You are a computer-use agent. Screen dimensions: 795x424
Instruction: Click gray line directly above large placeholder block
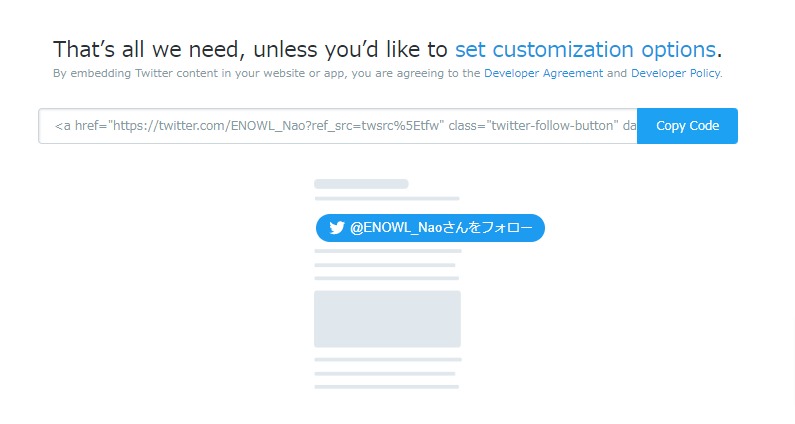(x=386, y=278)
